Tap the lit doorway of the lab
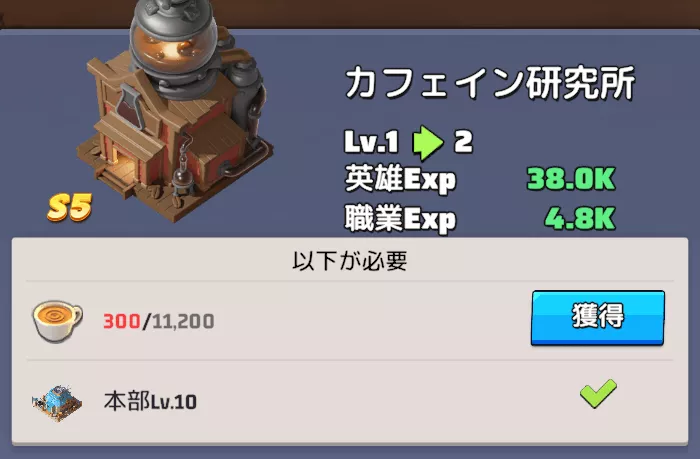Viewport: 700px width, 459px height. pyautogui.click(x=123, y=166)
